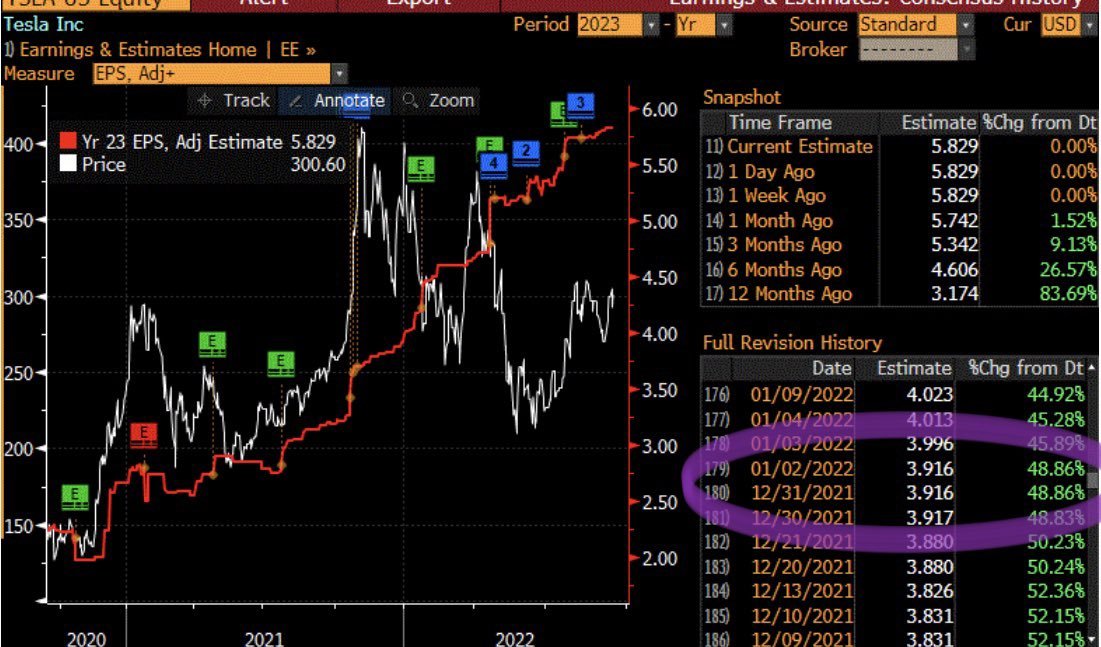1101x647 pixels.
Task: Click the blue marker numbered 4
Action: coord(494,166)
